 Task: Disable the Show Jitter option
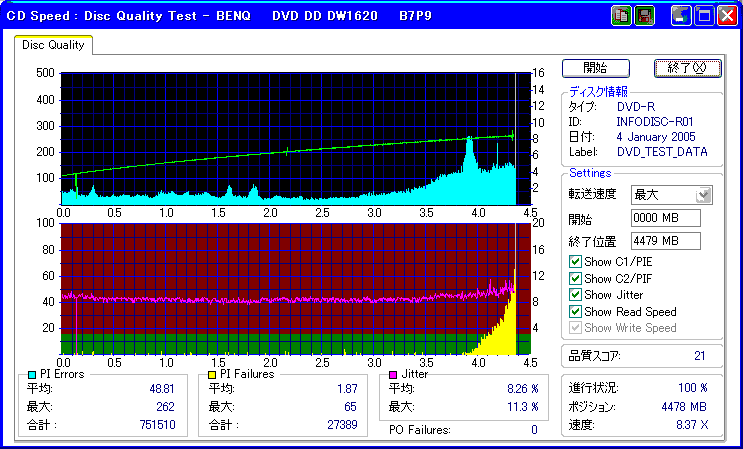pyautogui.click(x=575, y=295)
